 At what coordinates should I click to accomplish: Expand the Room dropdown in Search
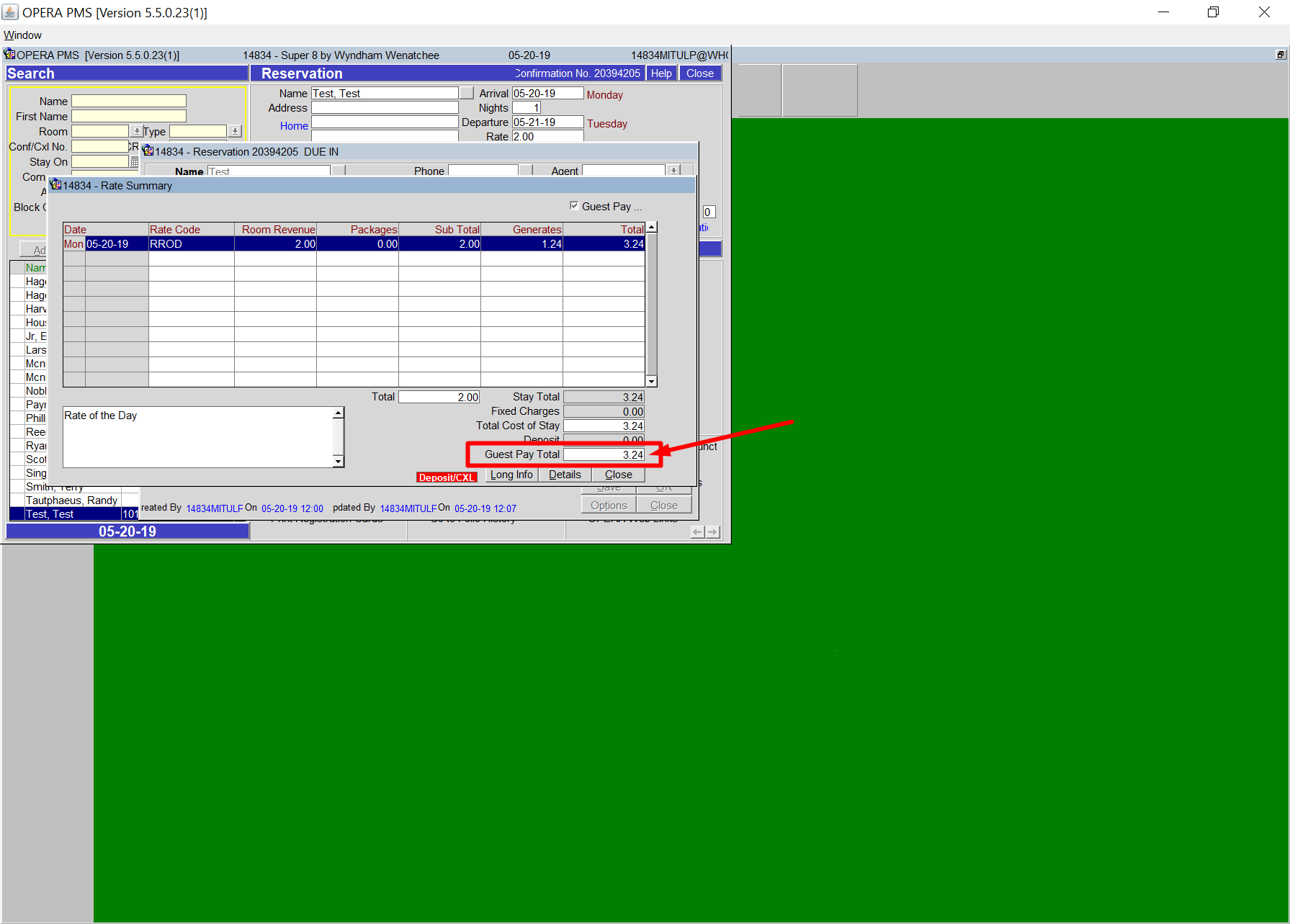coord(137,131)
